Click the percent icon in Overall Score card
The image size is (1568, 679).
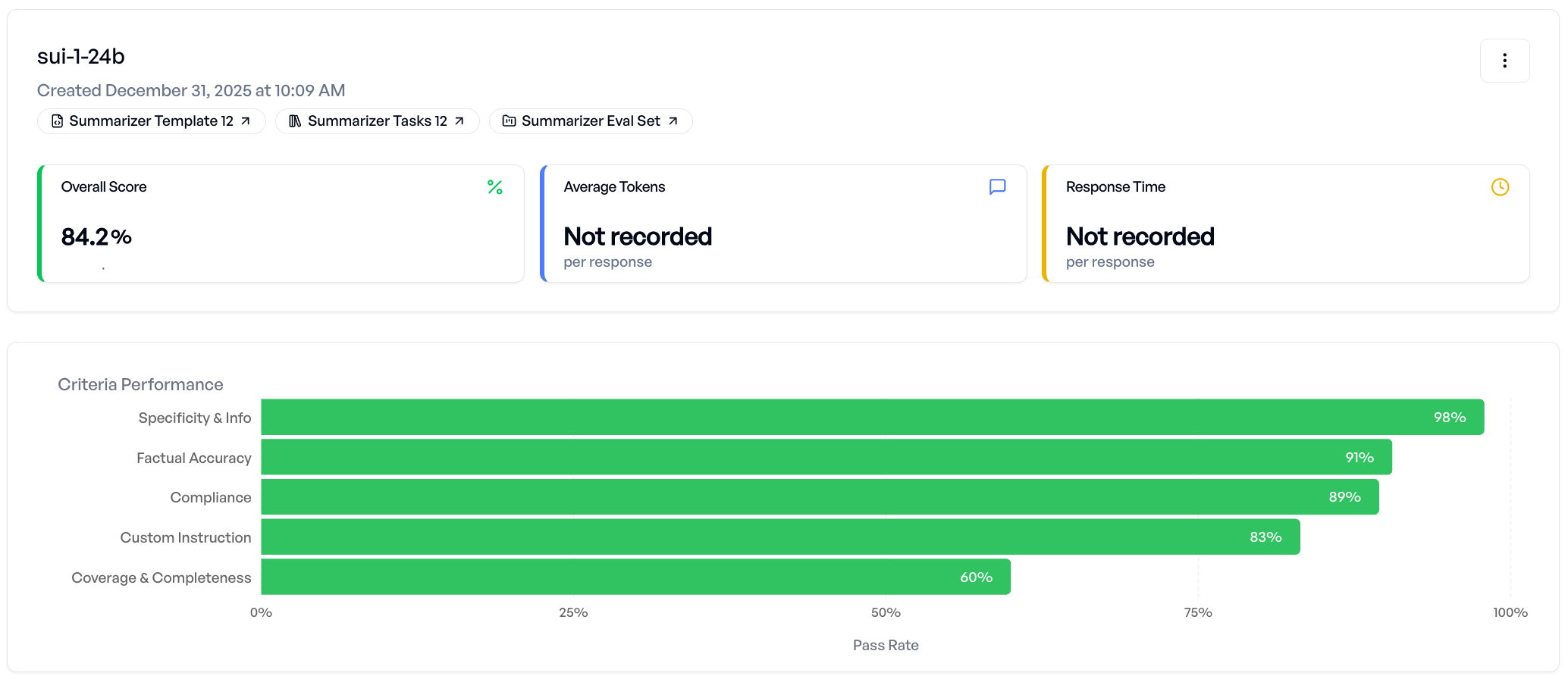[x=495, y=187]
